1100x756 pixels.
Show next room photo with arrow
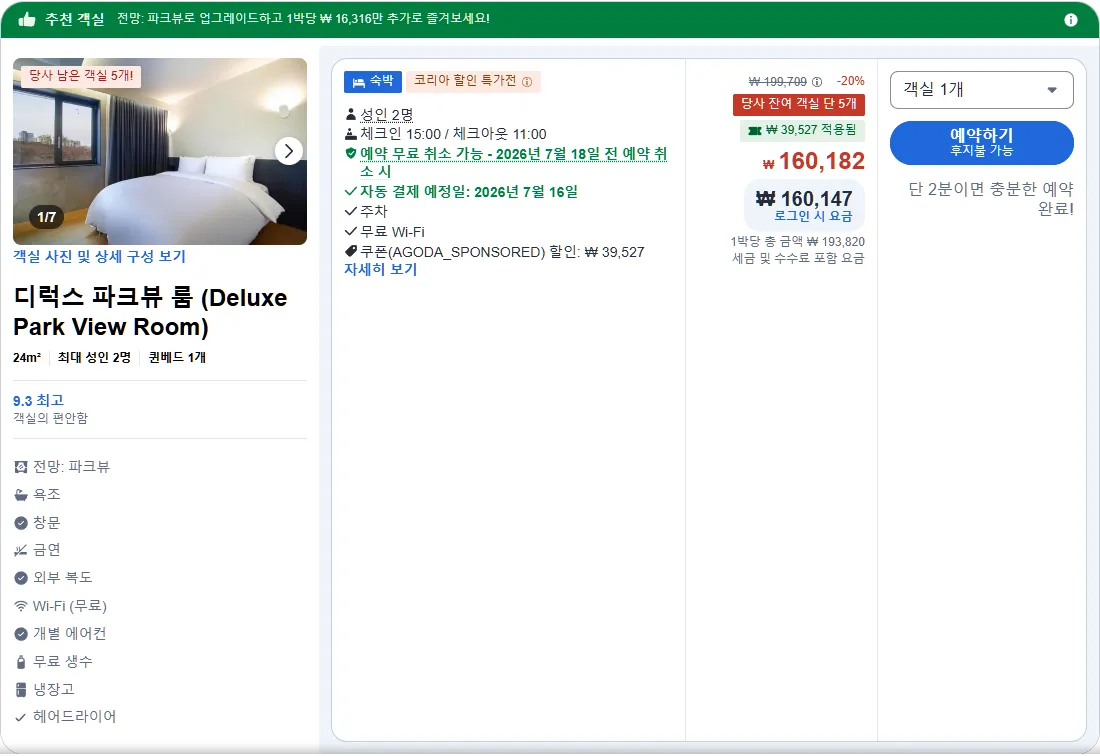click(288, 151)
